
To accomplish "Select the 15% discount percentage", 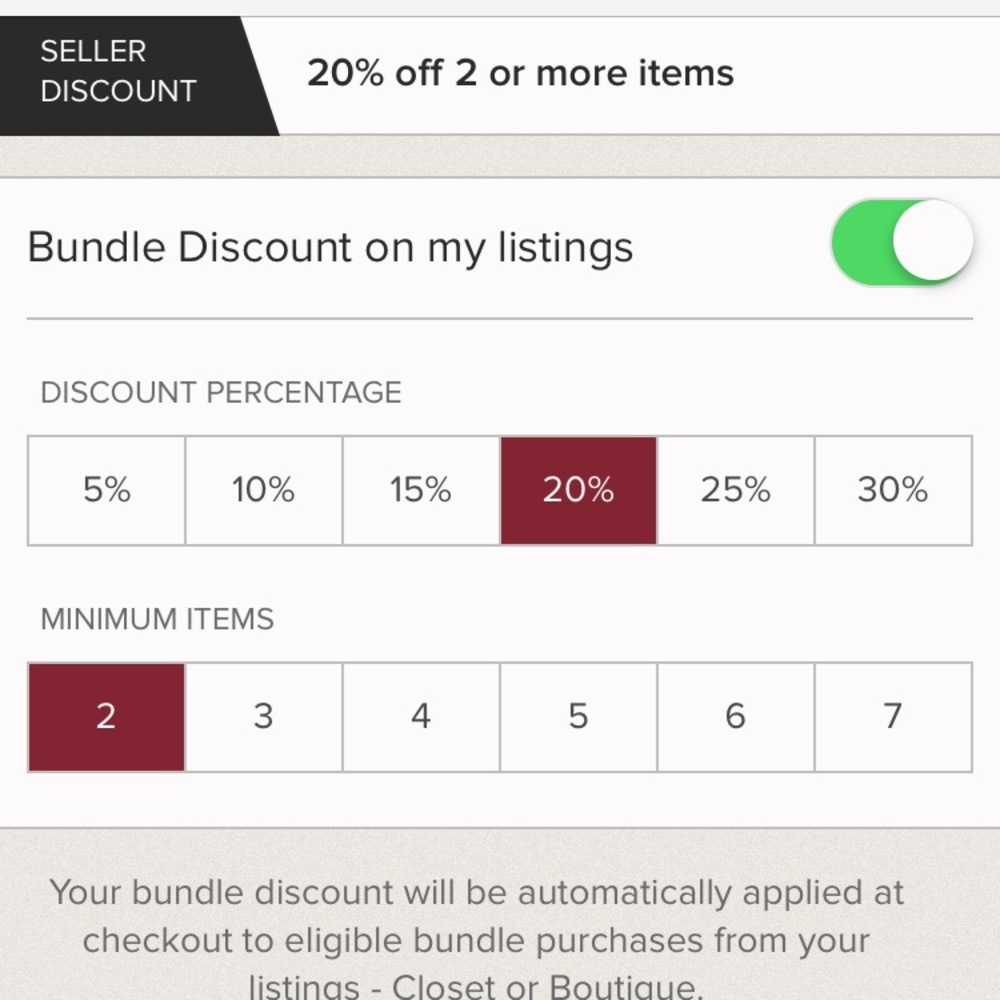I will click(420, 490).
